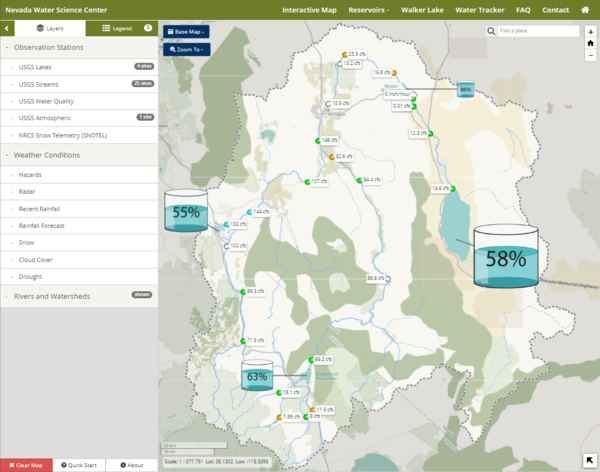Screen dimensions: 600x472
Task: Open the Contact page
Action: [555, 10]
